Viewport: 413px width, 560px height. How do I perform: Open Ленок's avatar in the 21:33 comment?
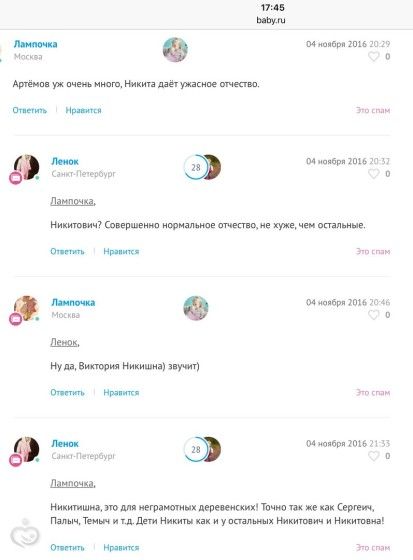(26, 449)
